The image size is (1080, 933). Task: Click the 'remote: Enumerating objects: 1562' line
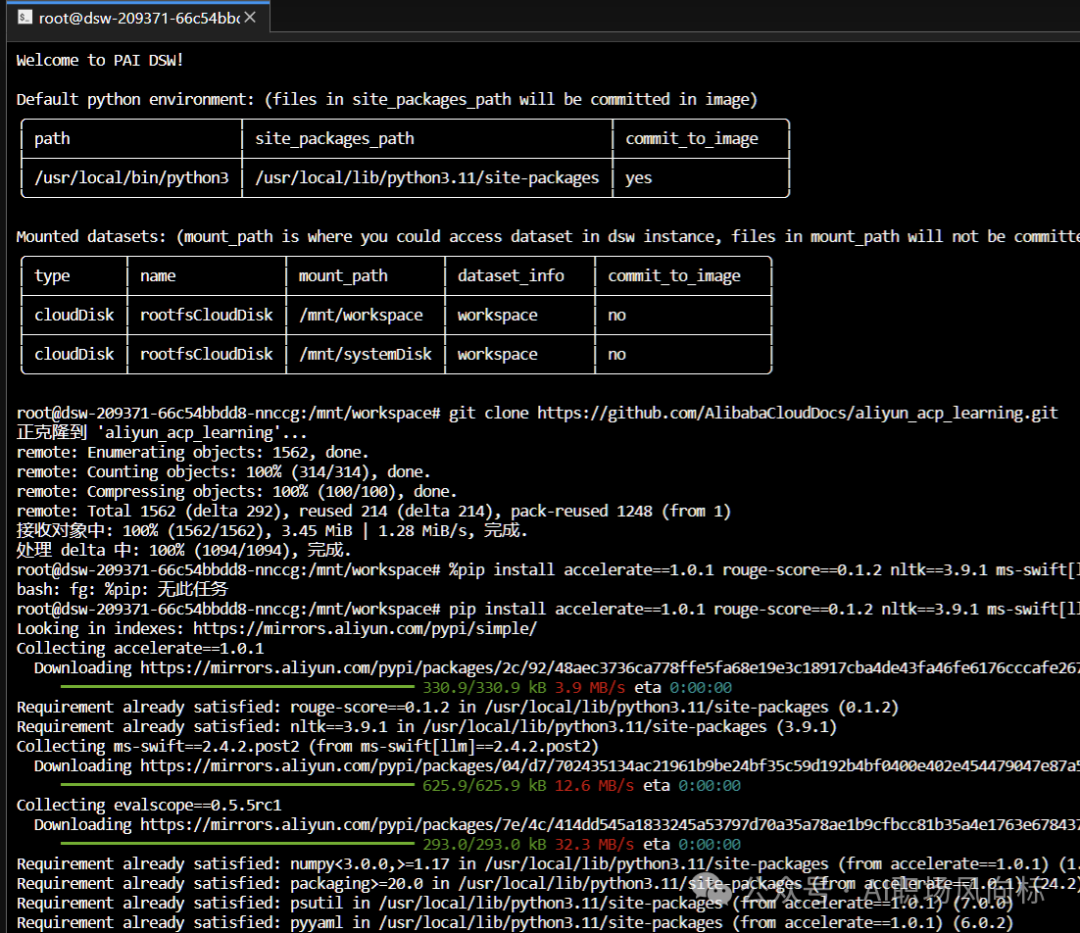coord(192,452)
